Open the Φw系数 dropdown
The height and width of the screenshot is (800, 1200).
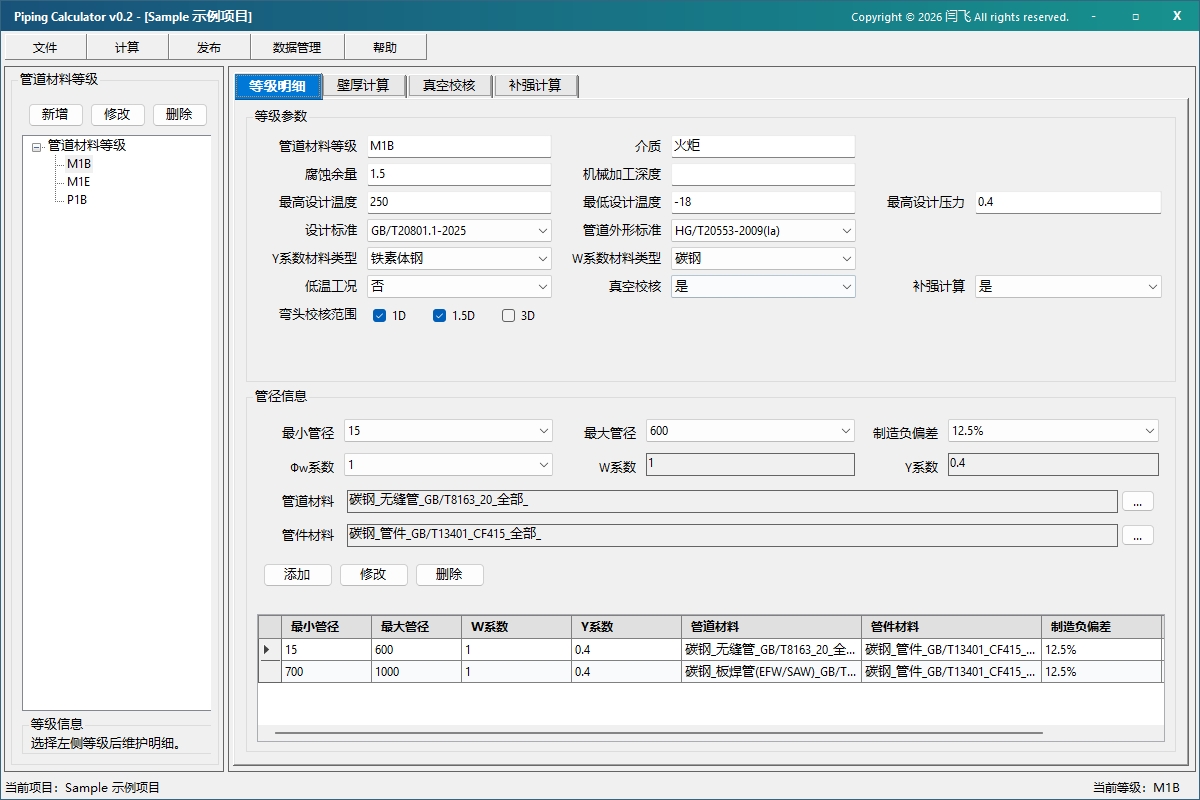(x=448, y=465)
